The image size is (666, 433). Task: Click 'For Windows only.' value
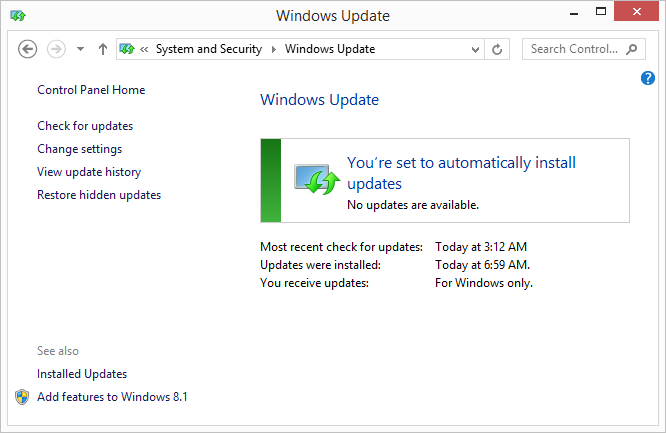pos(484,283)
